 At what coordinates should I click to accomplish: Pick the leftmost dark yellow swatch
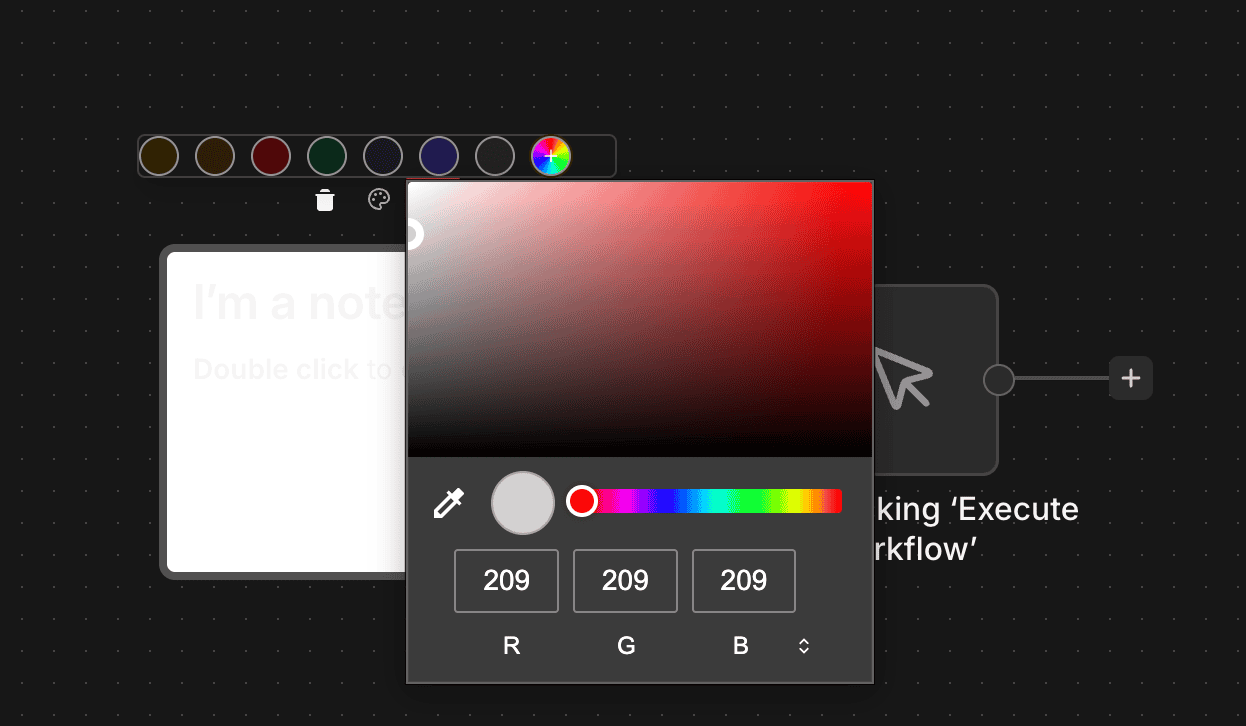[x=159, y=156]
